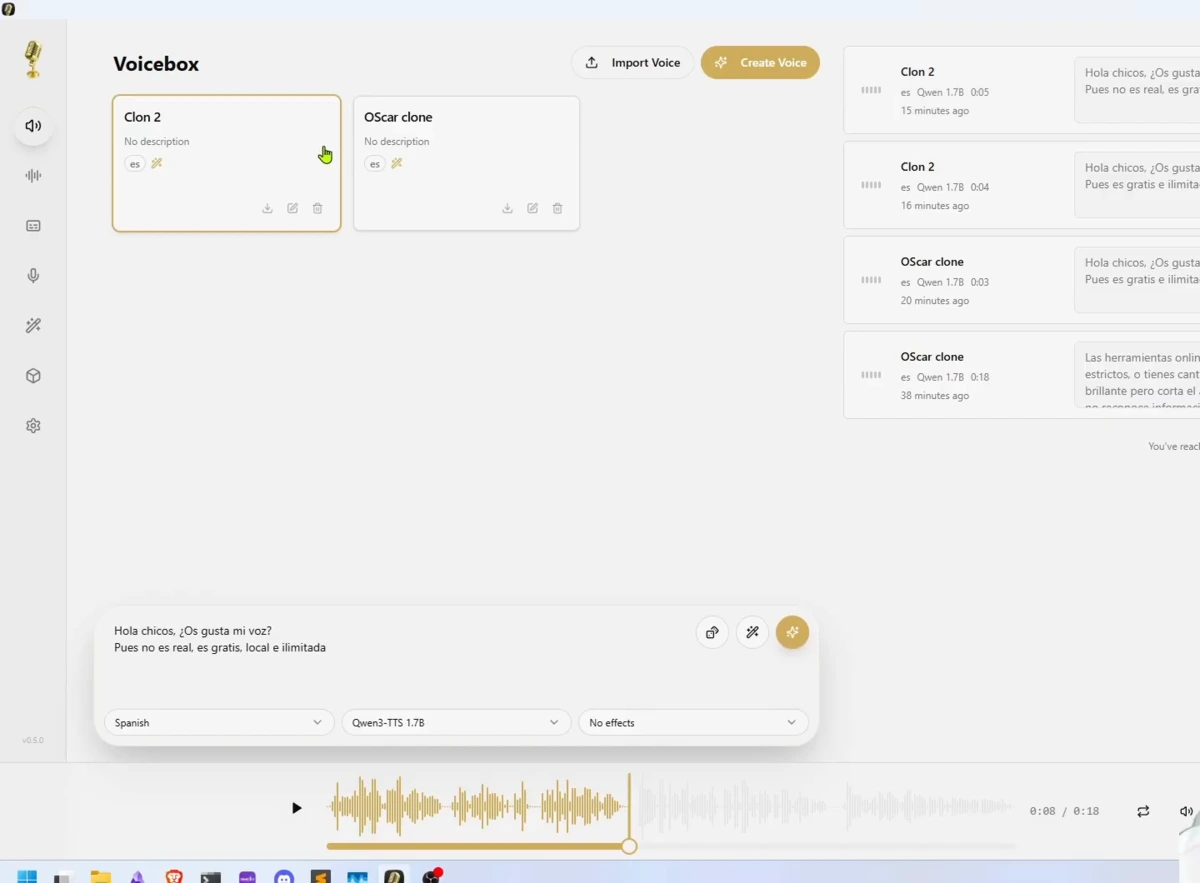The width and height of the screenshot is (1200, 883).
Task: Click the golden generate speech sparkle button
Action: 792,632
